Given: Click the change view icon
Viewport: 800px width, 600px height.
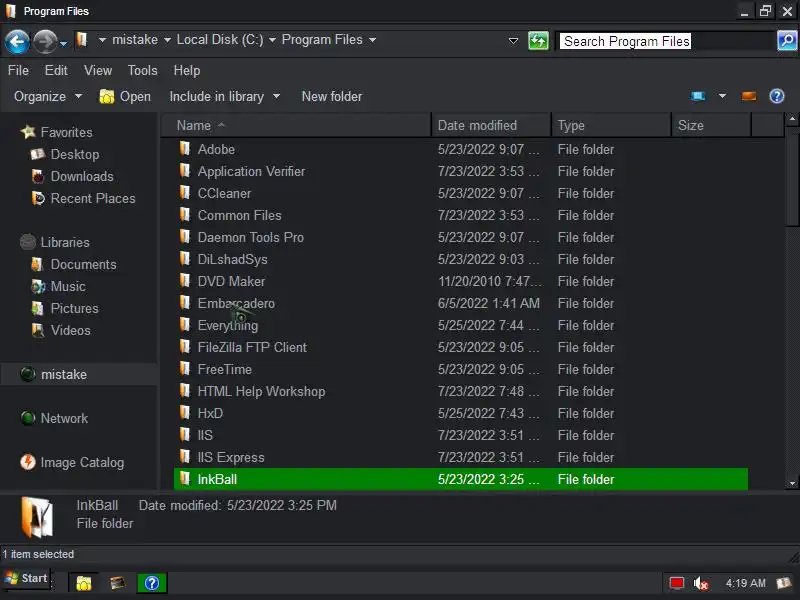Looking at the screenshot, I should (x=697, y=96).
